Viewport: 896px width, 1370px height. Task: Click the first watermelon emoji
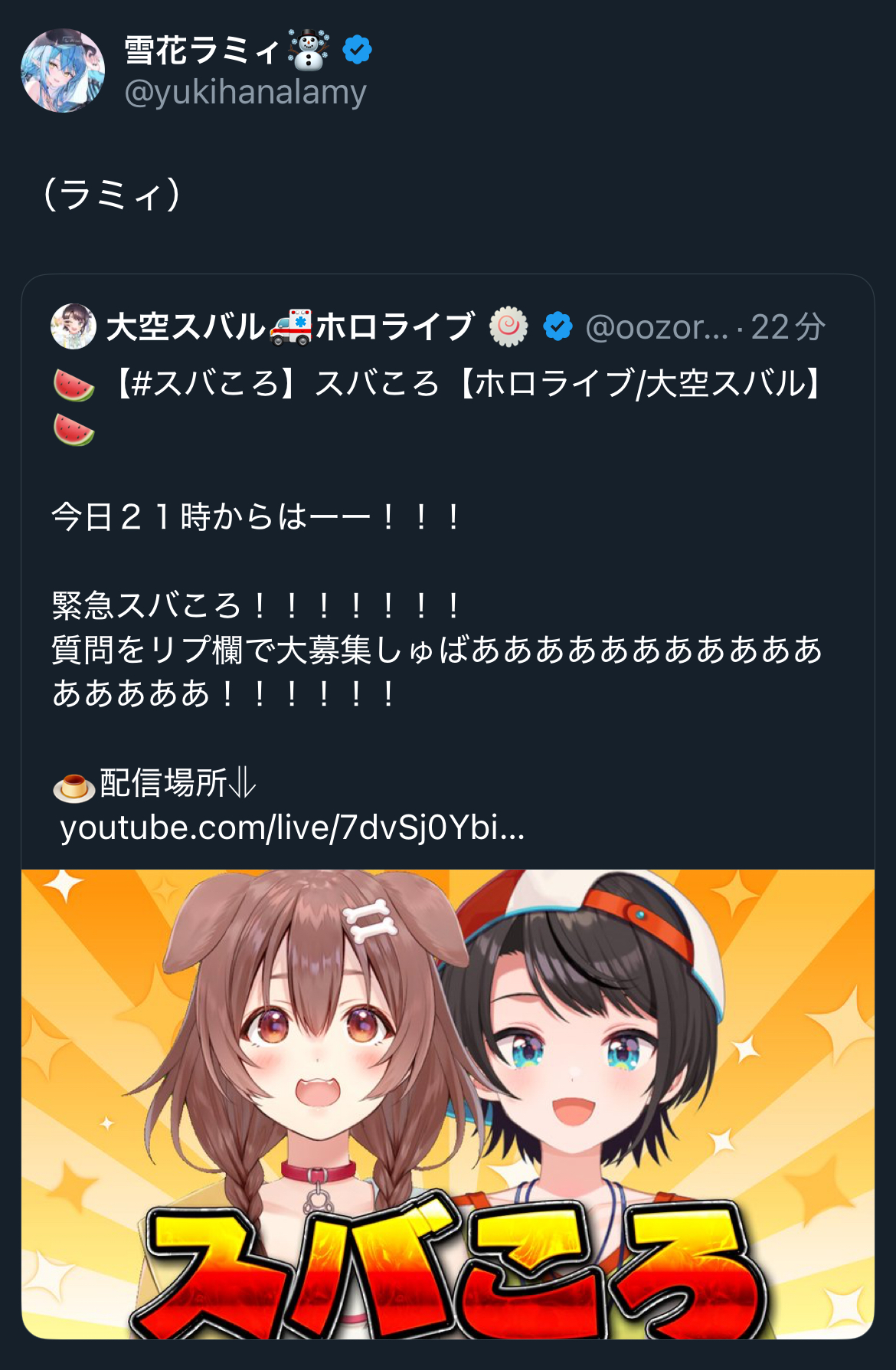pos(74,384)
